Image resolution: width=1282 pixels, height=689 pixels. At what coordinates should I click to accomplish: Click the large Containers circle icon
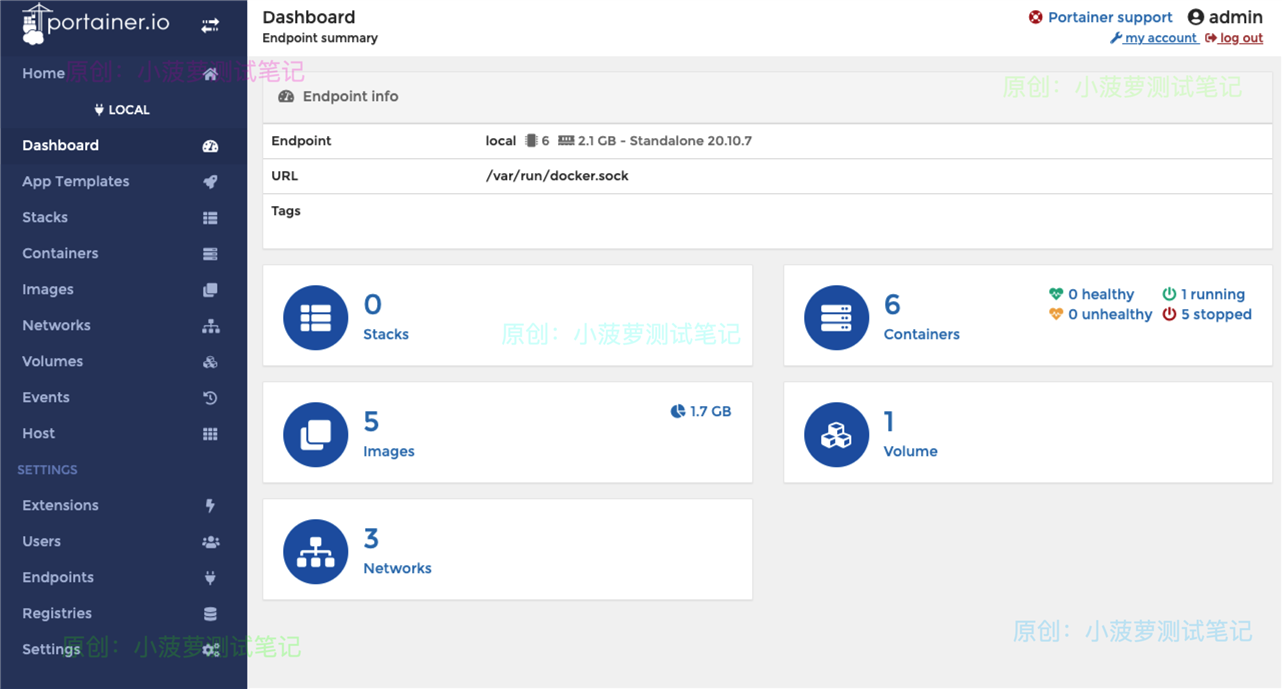(x=836, y=318)
